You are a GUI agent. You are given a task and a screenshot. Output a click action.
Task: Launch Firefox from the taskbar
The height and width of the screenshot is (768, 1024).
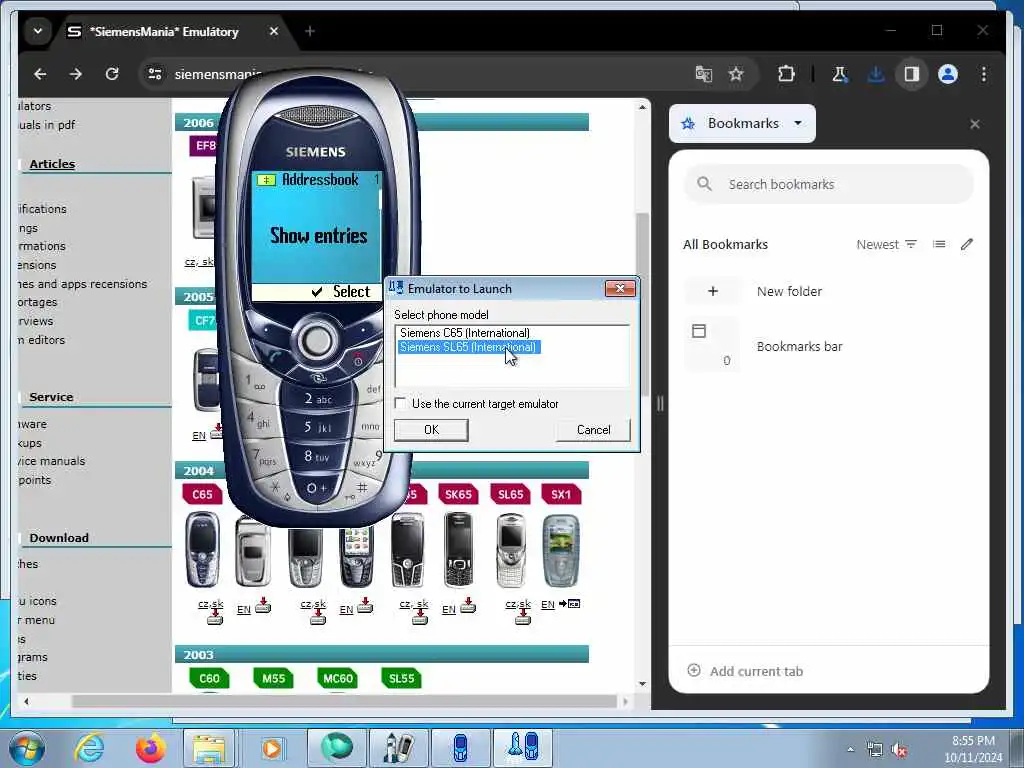click(150, 748)
